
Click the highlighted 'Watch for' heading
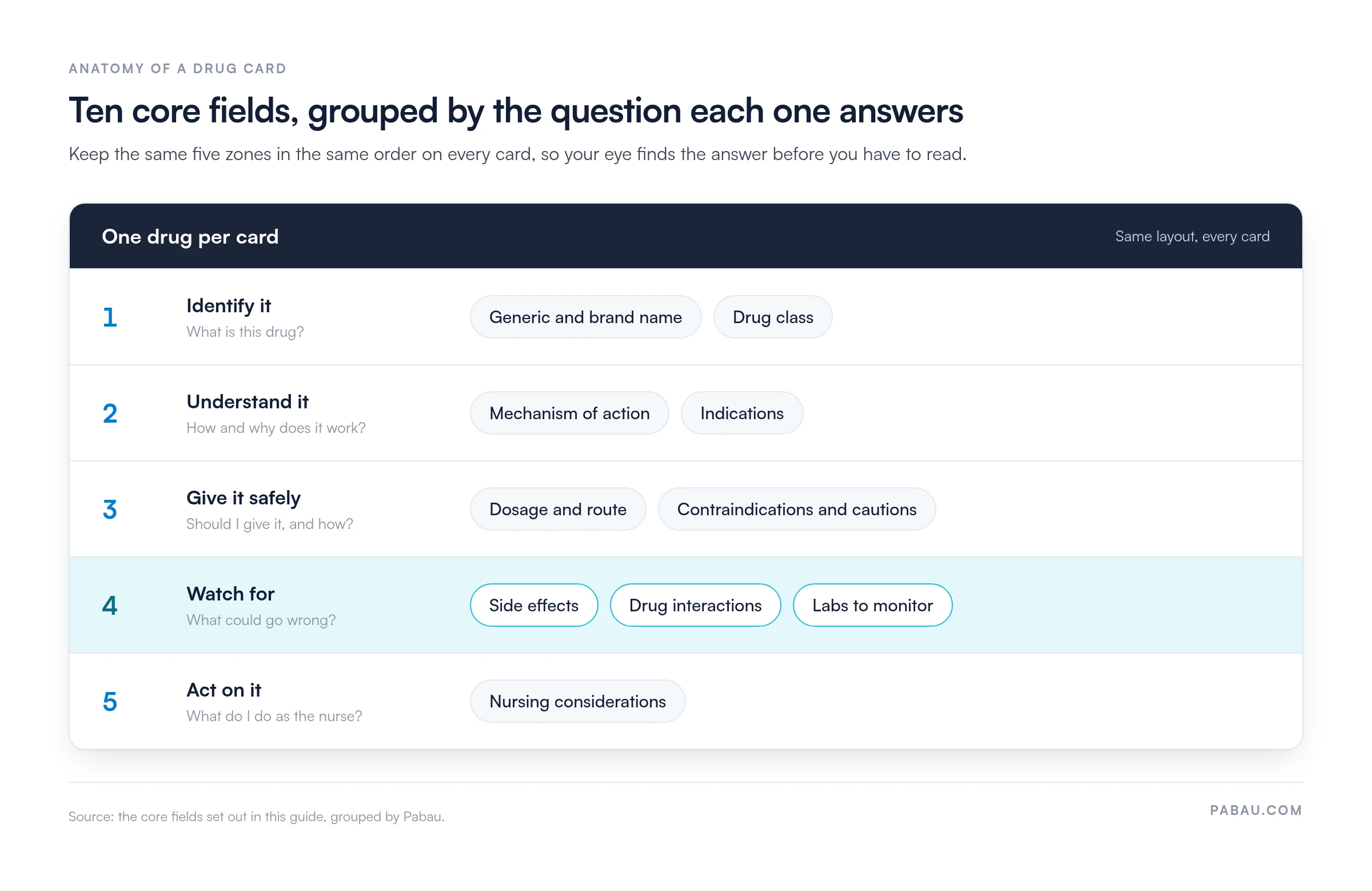(230, 594)
